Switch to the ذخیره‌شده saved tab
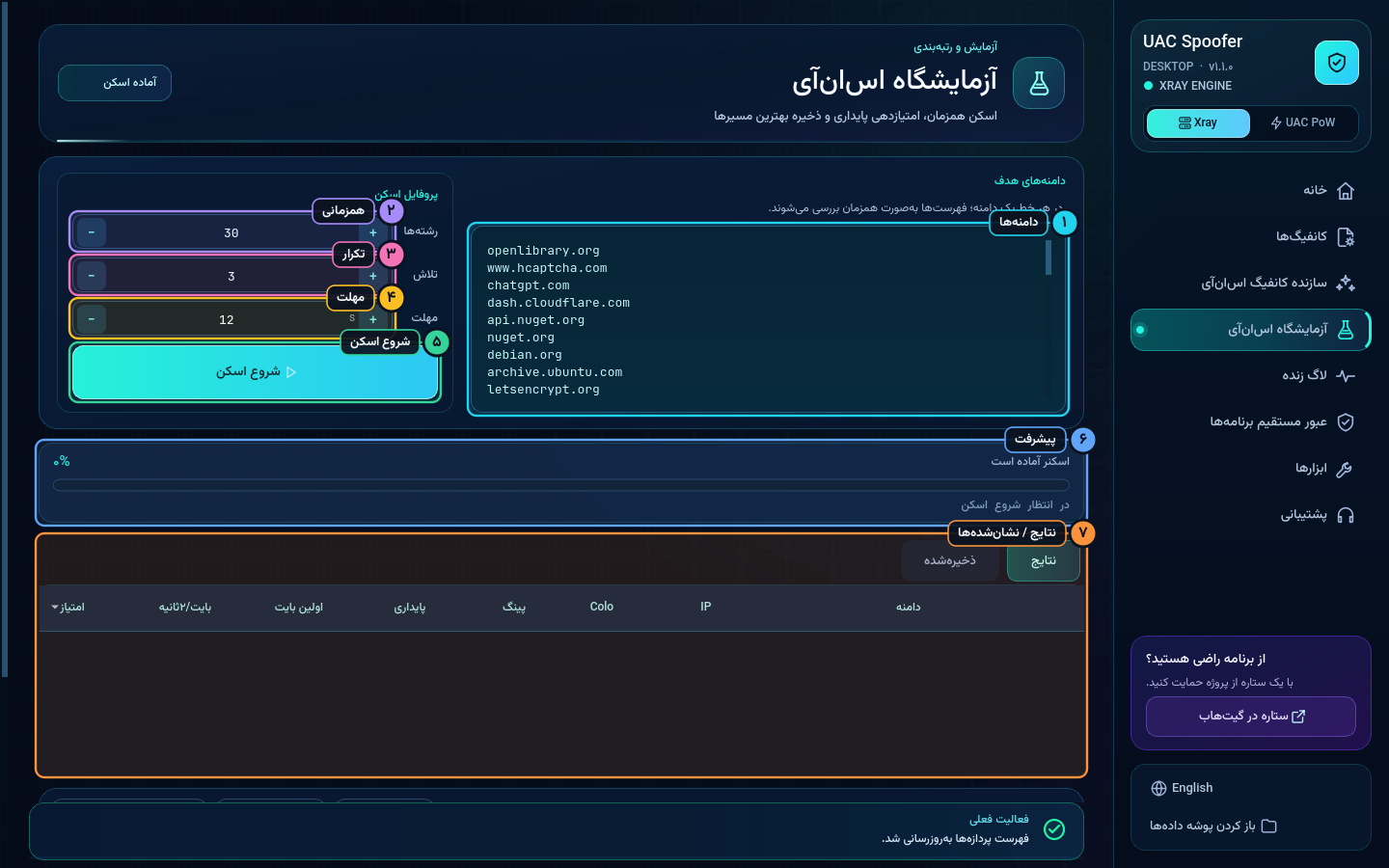This screenshot has height=868, width=1389. coord(950,561)
